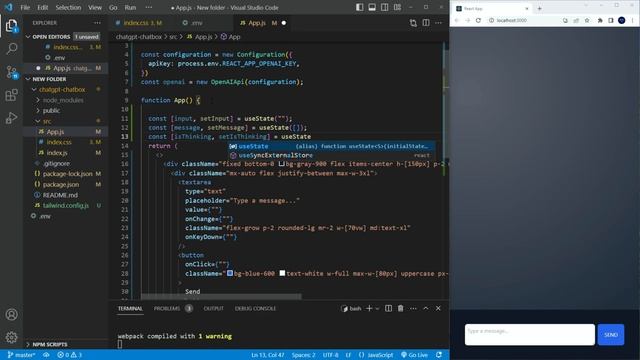Viewport: 640px width, 360px height.
Task: Close the terminal panel
Action: [x=438, y=309]
